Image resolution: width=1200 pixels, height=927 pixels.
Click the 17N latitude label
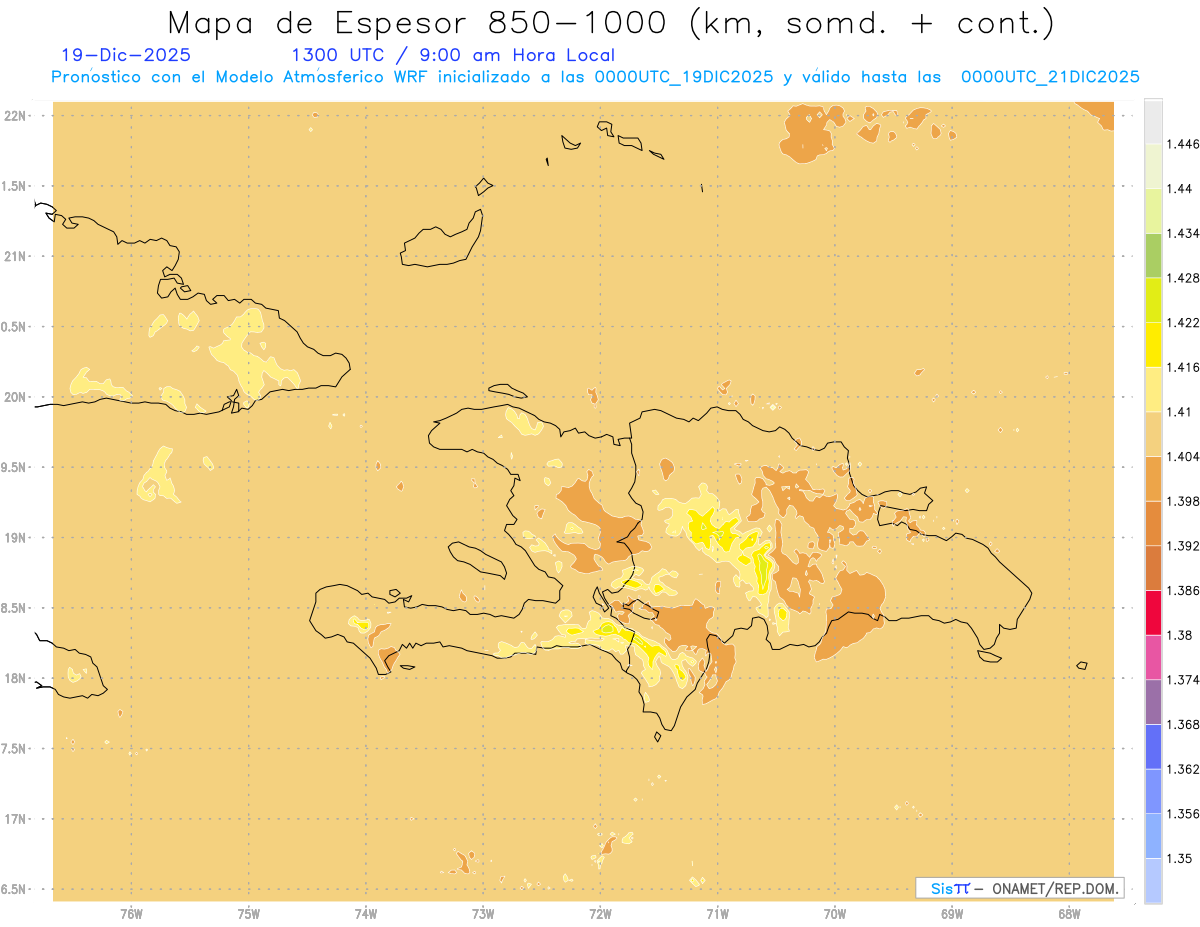pos(16,819)
